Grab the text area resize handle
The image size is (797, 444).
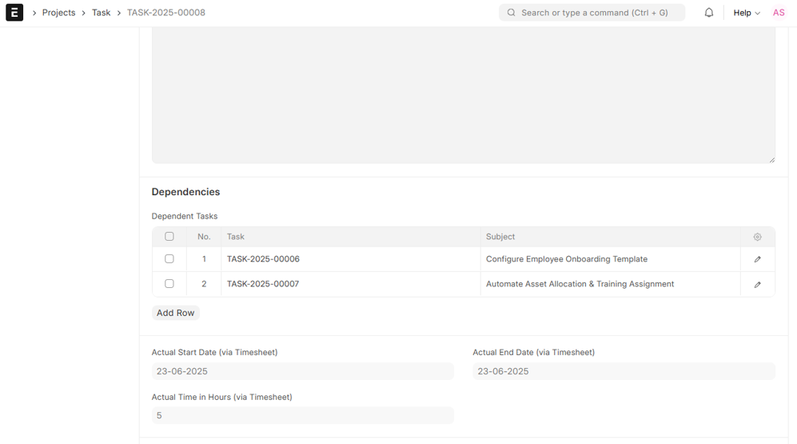[771, 159]
